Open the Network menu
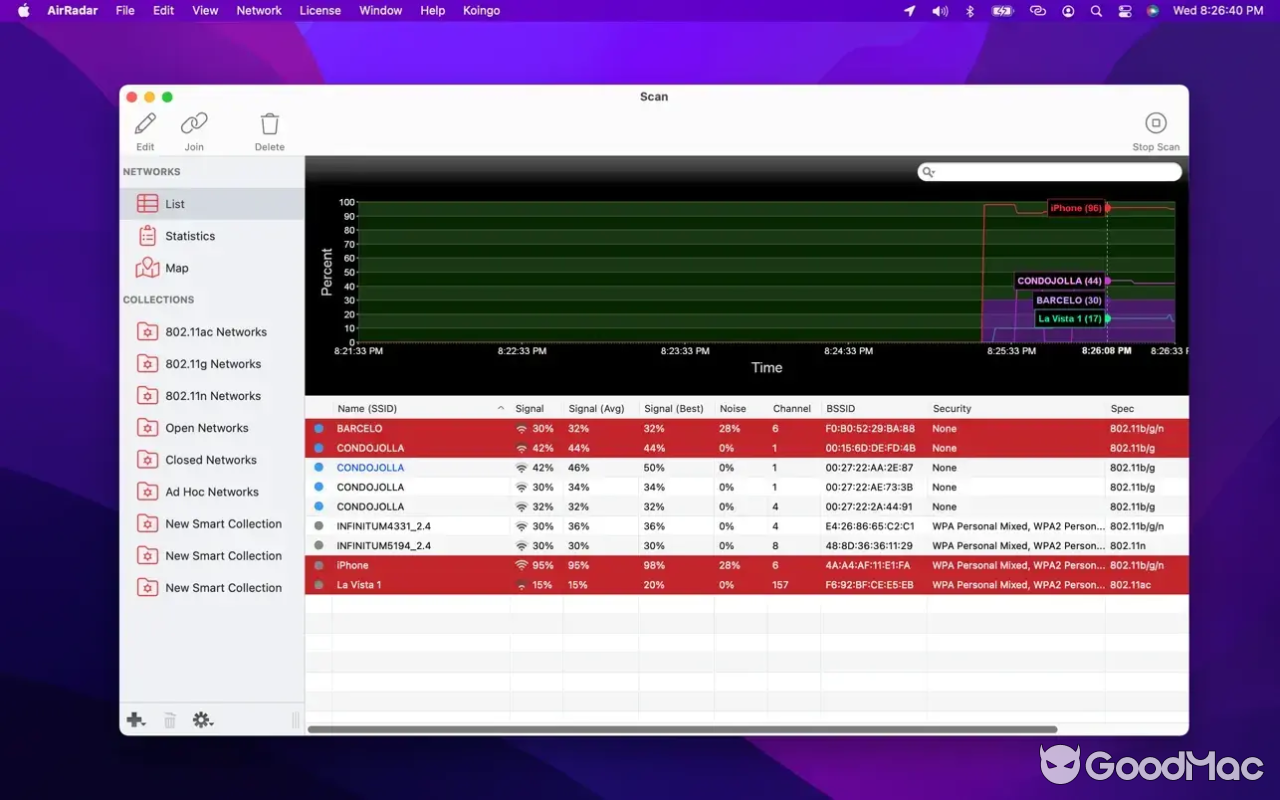This screenshot has height=800, width=1280. 258,11
